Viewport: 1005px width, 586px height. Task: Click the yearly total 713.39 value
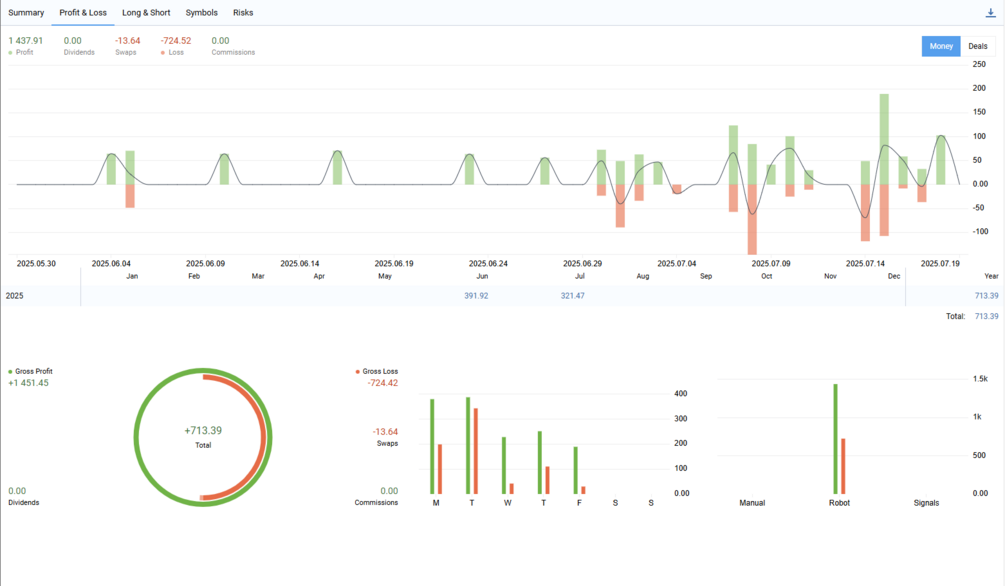pyautogui.click(x=986, y=296)
